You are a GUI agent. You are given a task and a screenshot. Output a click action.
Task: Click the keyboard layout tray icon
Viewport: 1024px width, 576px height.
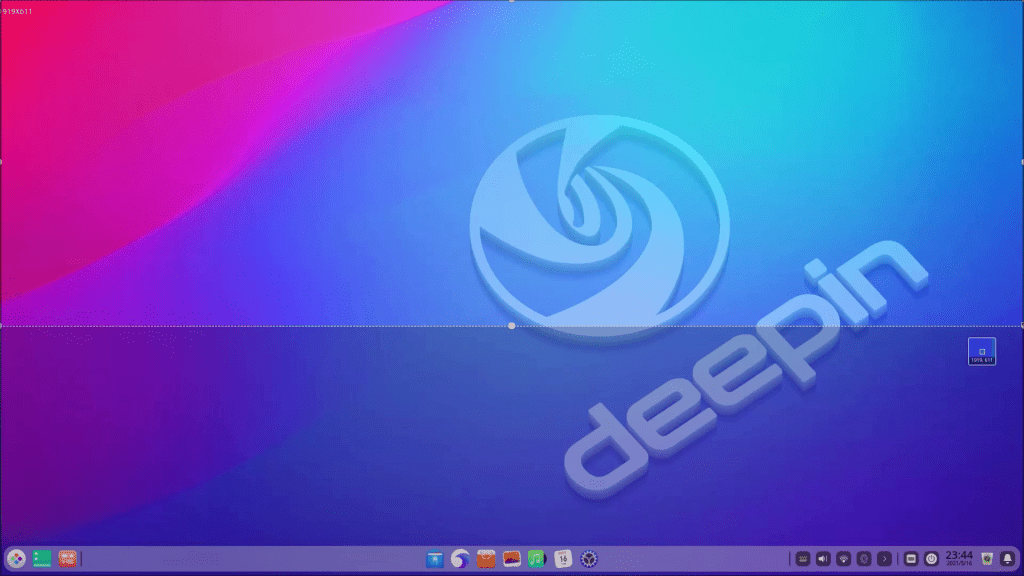(x=802, y=559)
